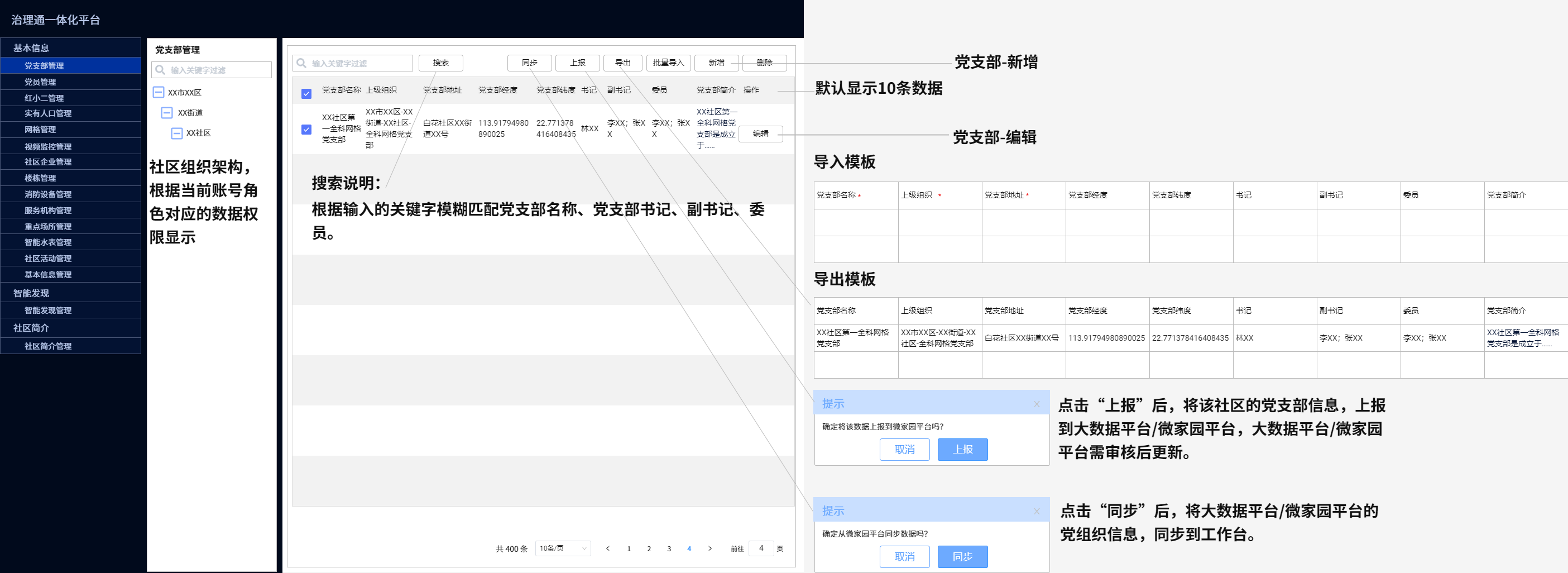1568x573 pixels.
Task: Confirm 同步 in the prompt dialog
Action: pyautogui.click(x=962, y=557)
